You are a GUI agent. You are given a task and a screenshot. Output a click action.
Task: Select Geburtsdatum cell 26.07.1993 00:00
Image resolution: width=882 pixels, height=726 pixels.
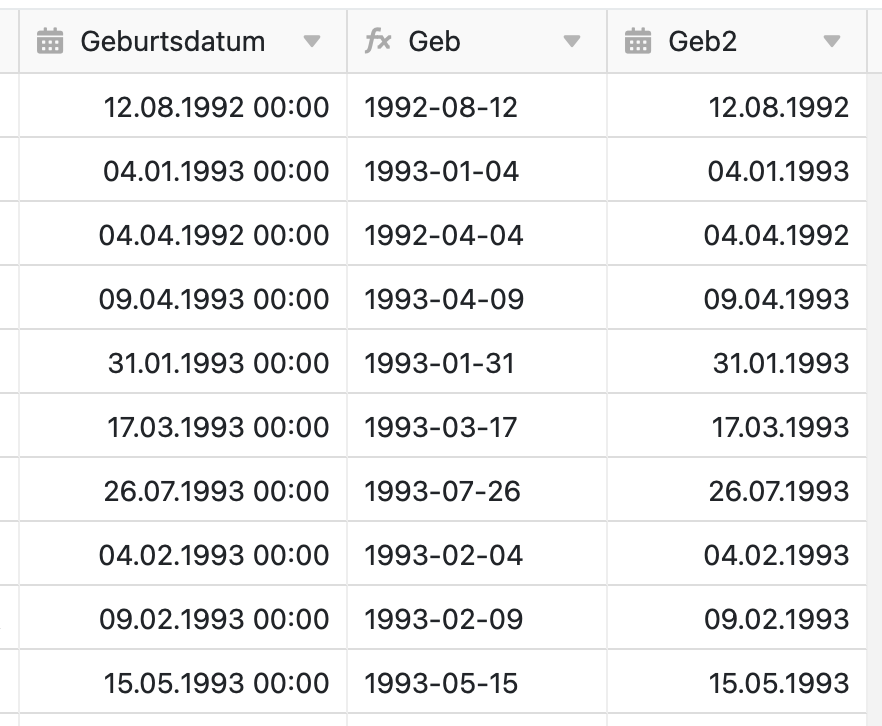pyautogui.click(x=216, y=491)
